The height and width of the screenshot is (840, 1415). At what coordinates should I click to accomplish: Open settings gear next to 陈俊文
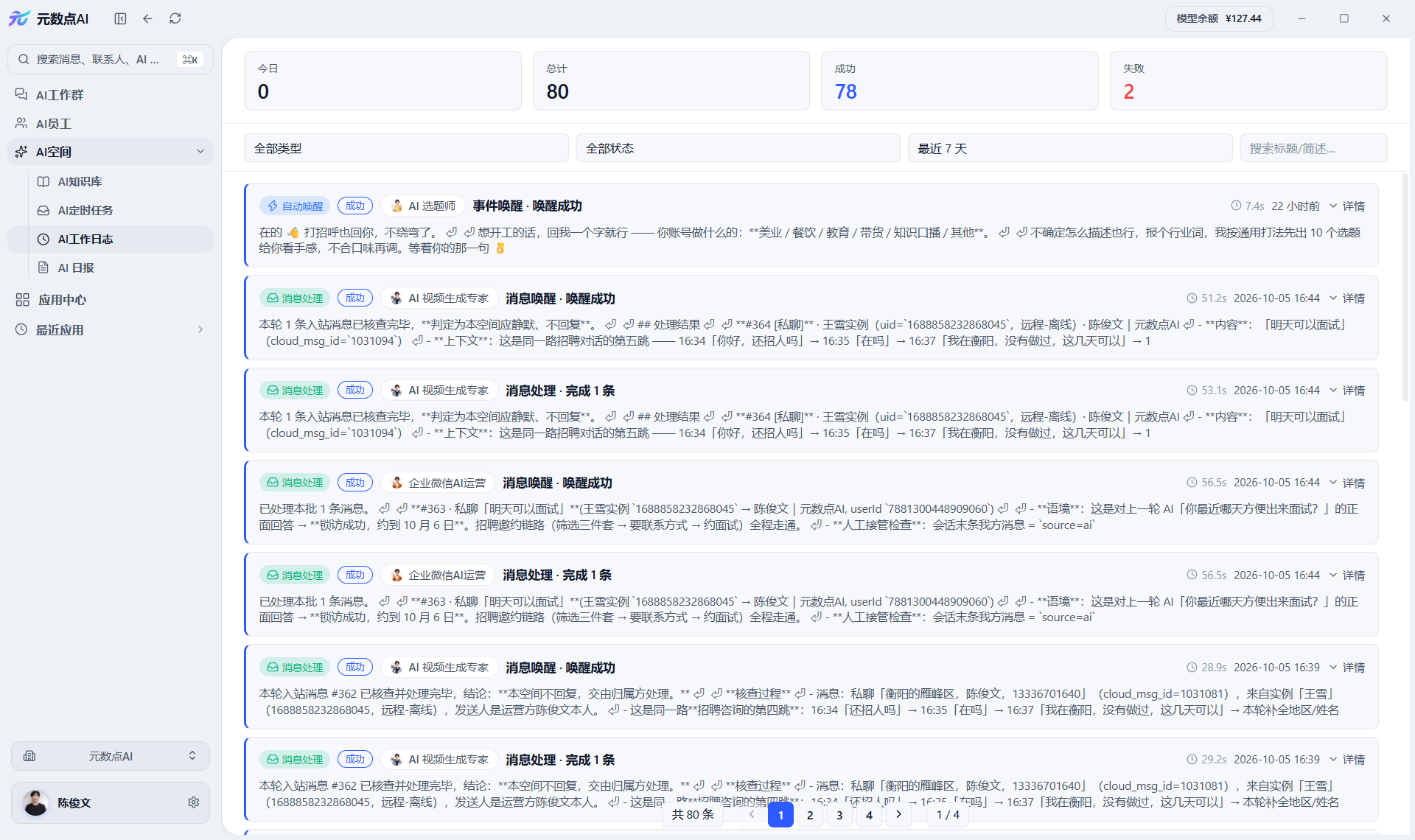point(193,802)
